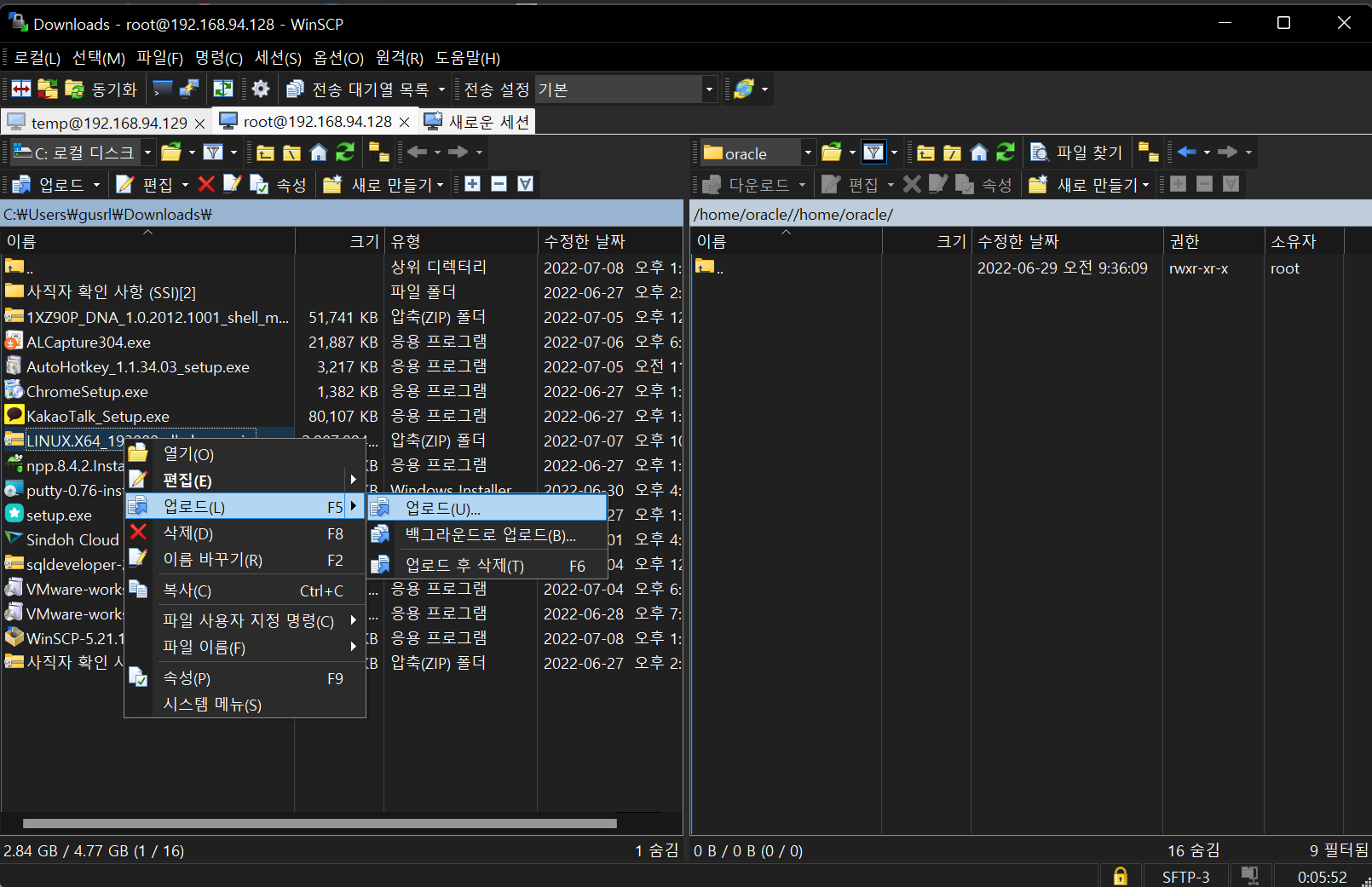Open the 옵션(O) menu
The width and height of the screenshot is (1372, 887).
338,58
